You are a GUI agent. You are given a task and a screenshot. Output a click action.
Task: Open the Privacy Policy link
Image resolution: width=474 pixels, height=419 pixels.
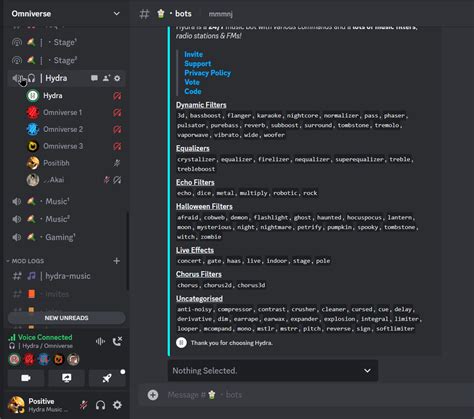point(207,73)
